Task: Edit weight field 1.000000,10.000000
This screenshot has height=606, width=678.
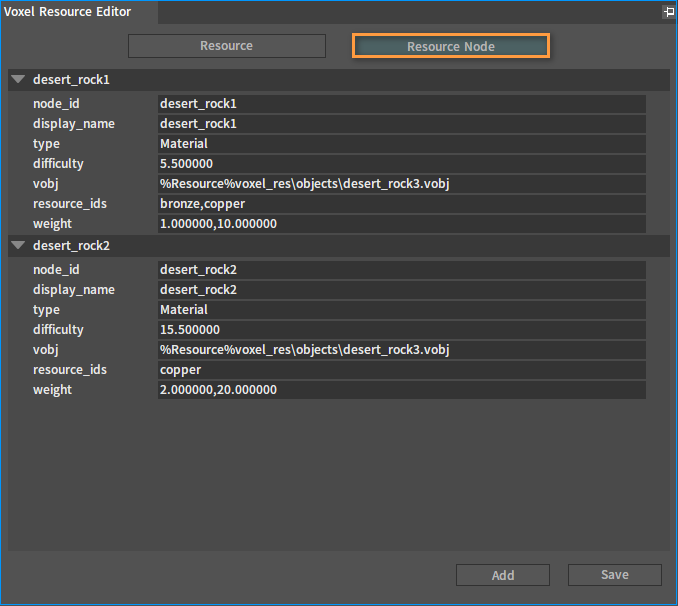Action: point(402,224)
